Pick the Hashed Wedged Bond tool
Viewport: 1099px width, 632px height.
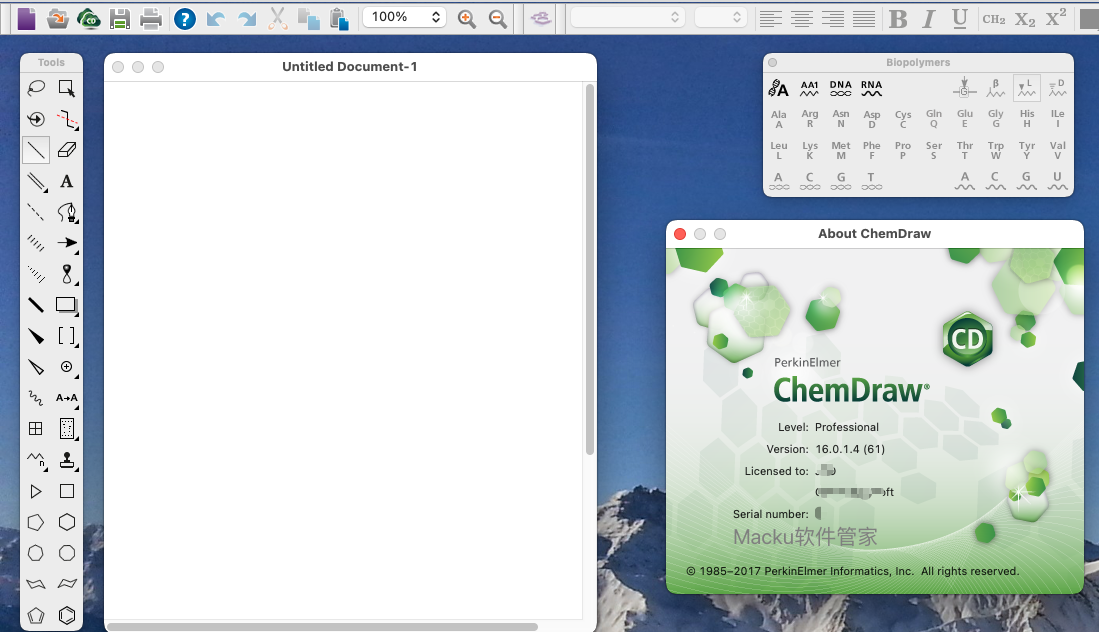click(x=36, y=274)
